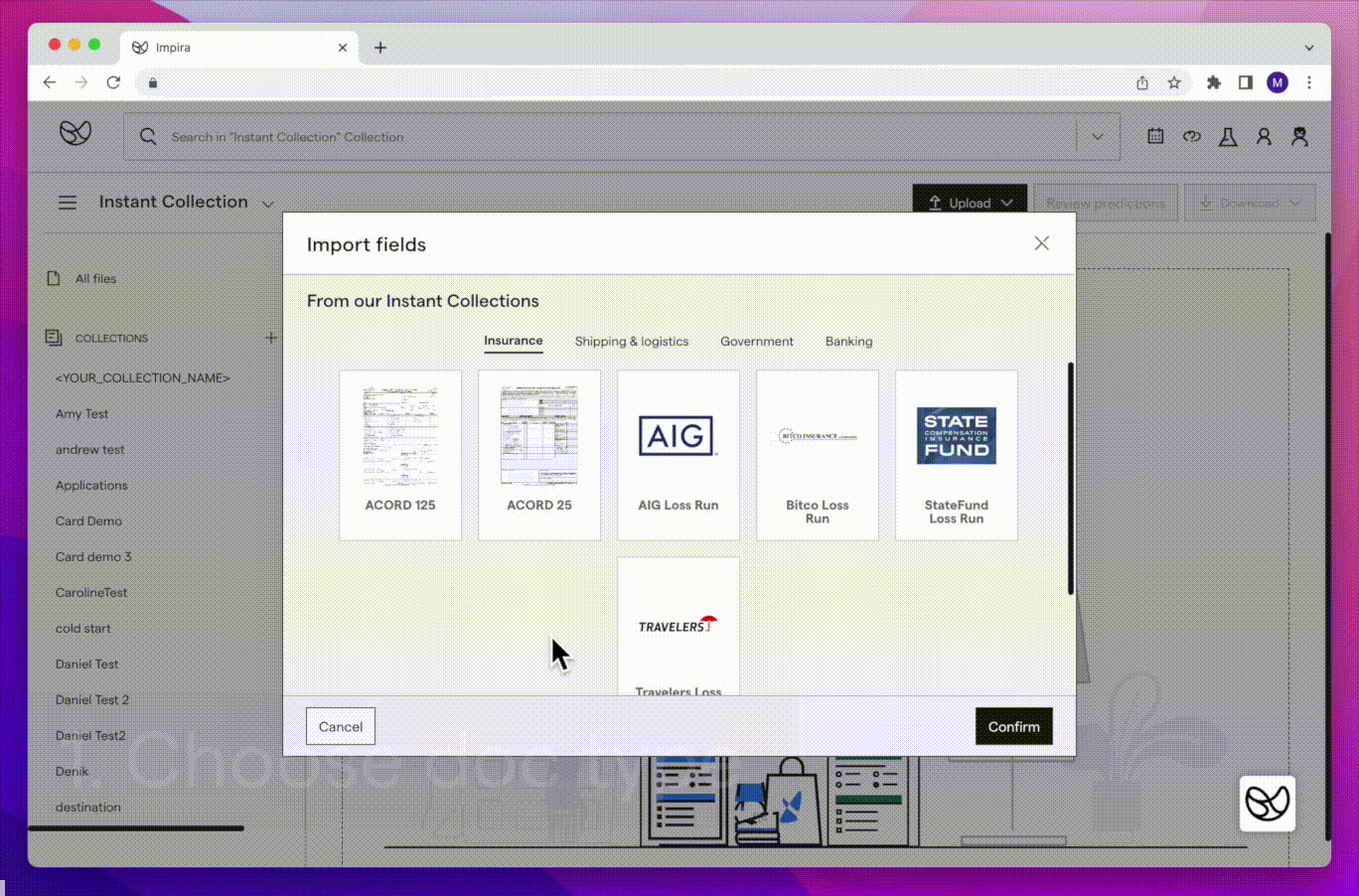Expand the search bar dropdown chevron
This screenshot has height=896, width=1359.
tap(1098, 137)
